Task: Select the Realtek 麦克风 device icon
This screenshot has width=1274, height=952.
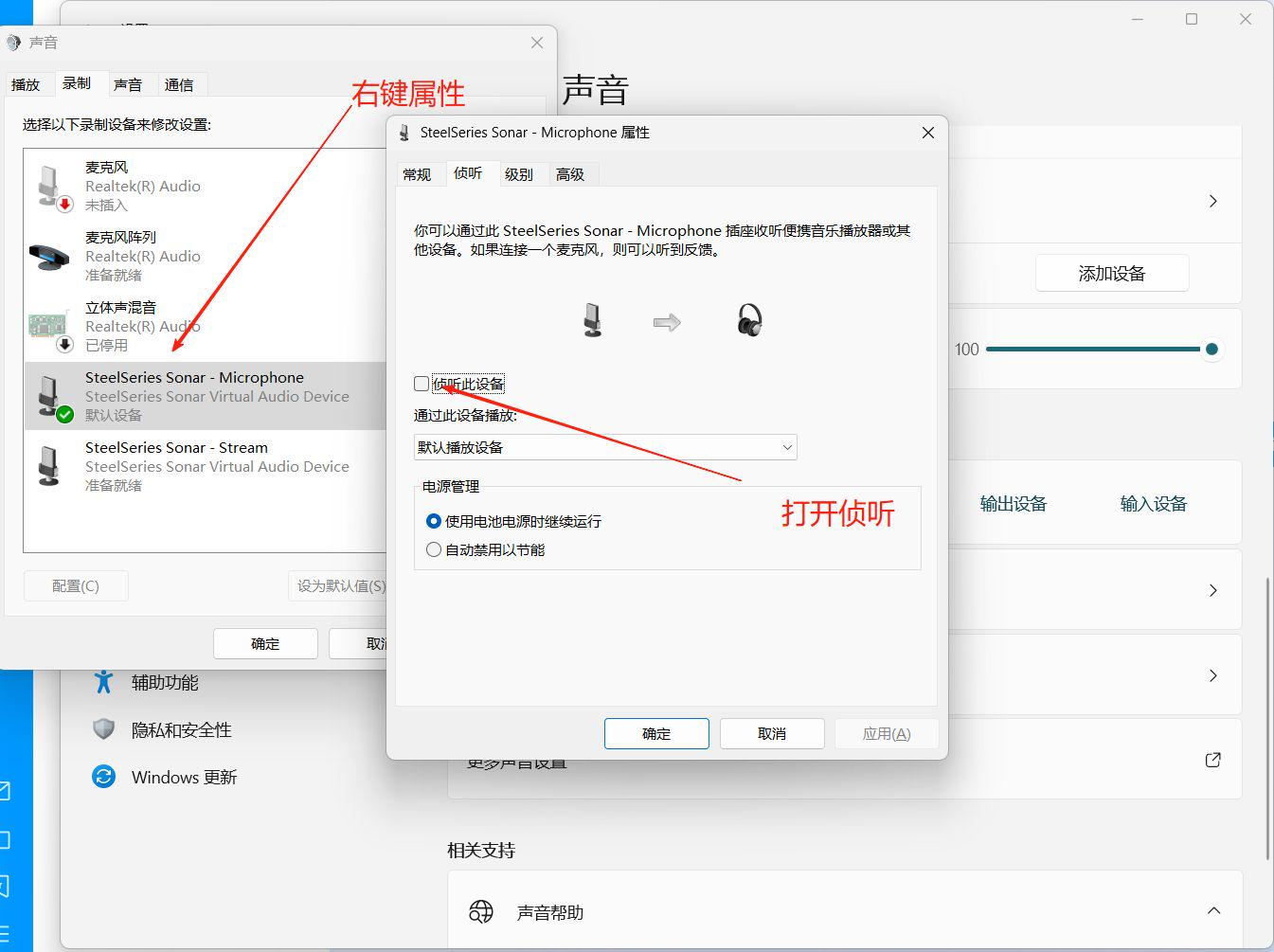Action: point(52,186)
